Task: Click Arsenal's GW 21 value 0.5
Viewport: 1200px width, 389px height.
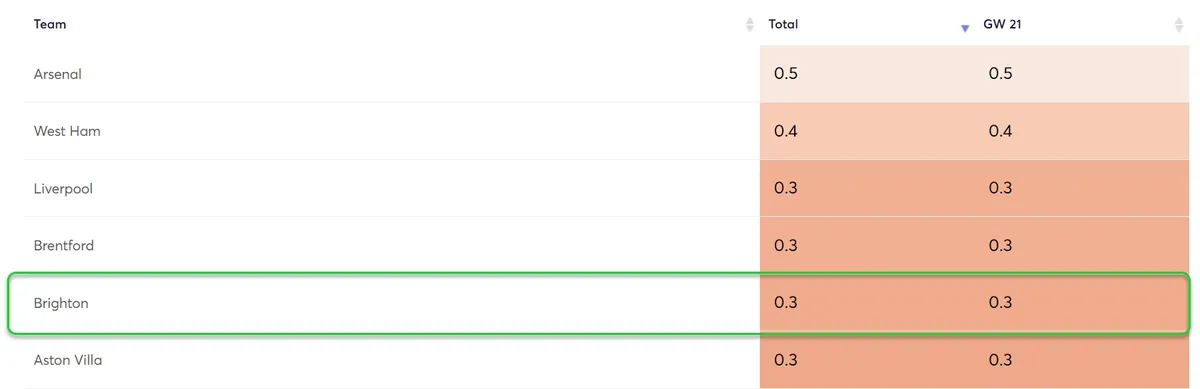Action: click(x=1000, y=74)
